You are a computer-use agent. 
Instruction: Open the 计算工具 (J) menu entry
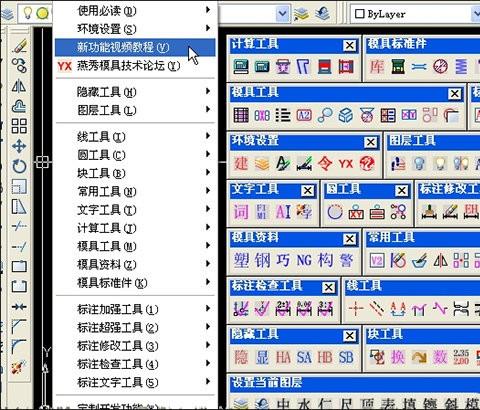tap(135, 228)
